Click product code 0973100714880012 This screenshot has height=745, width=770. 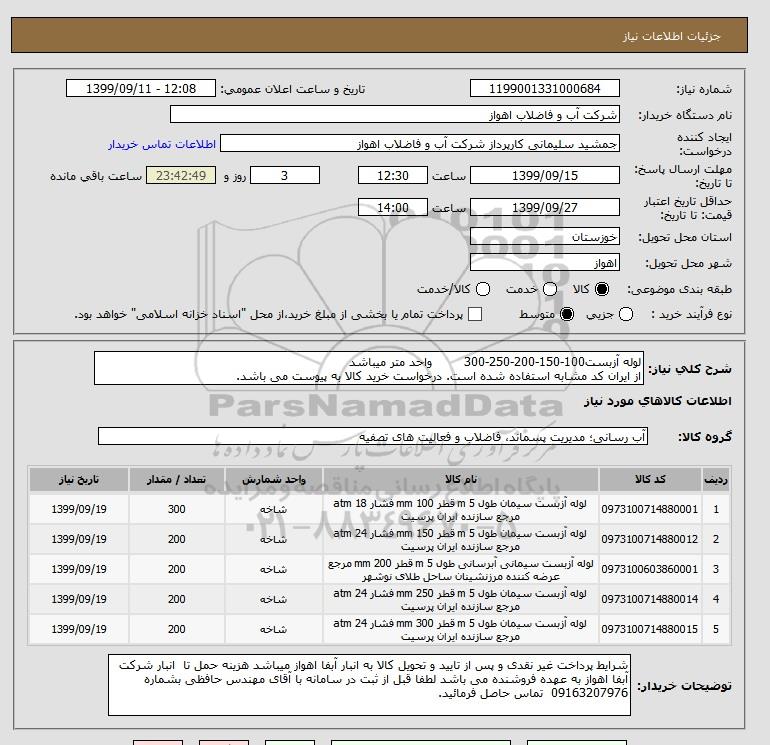(x=650, y=539)
